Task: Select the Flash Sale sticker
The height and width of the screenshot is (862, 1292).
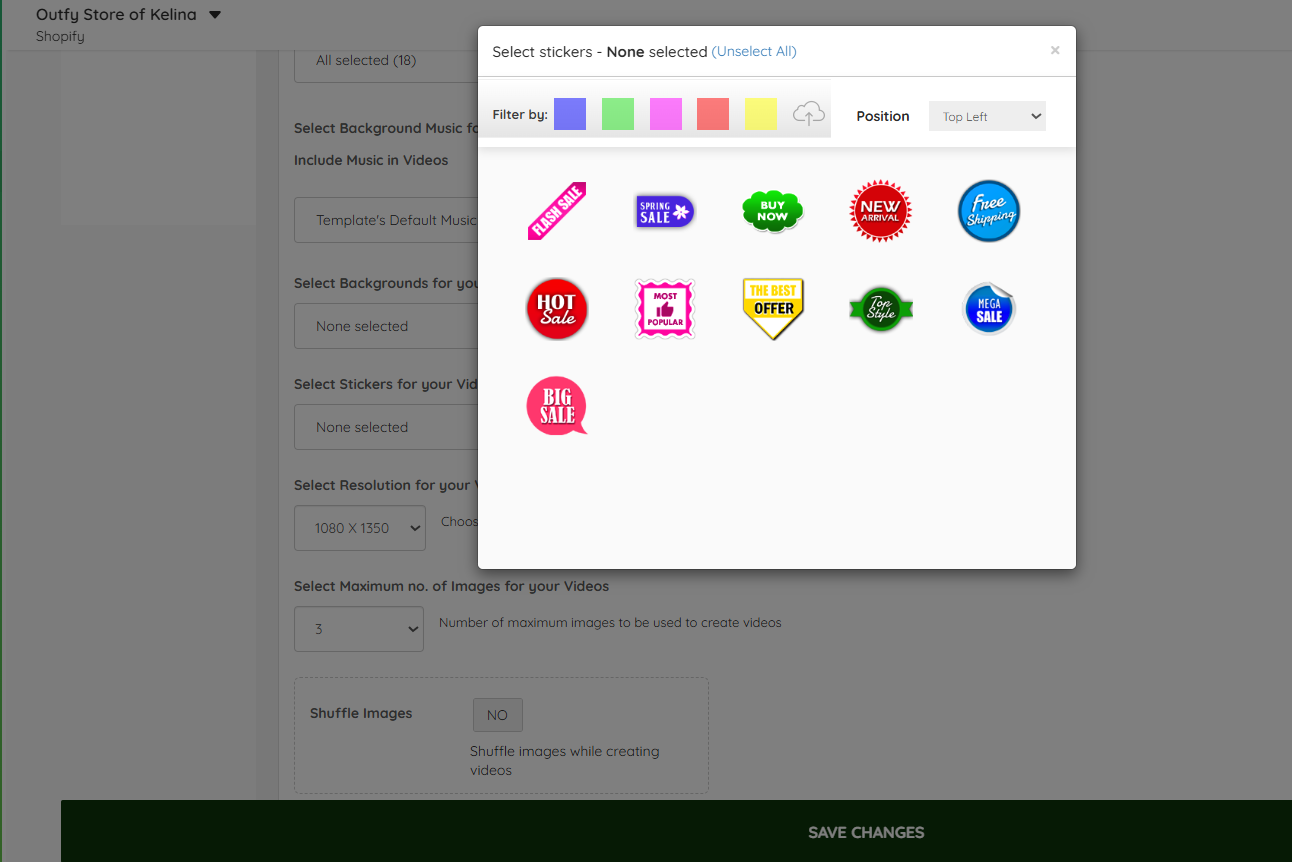Action: 557,211
